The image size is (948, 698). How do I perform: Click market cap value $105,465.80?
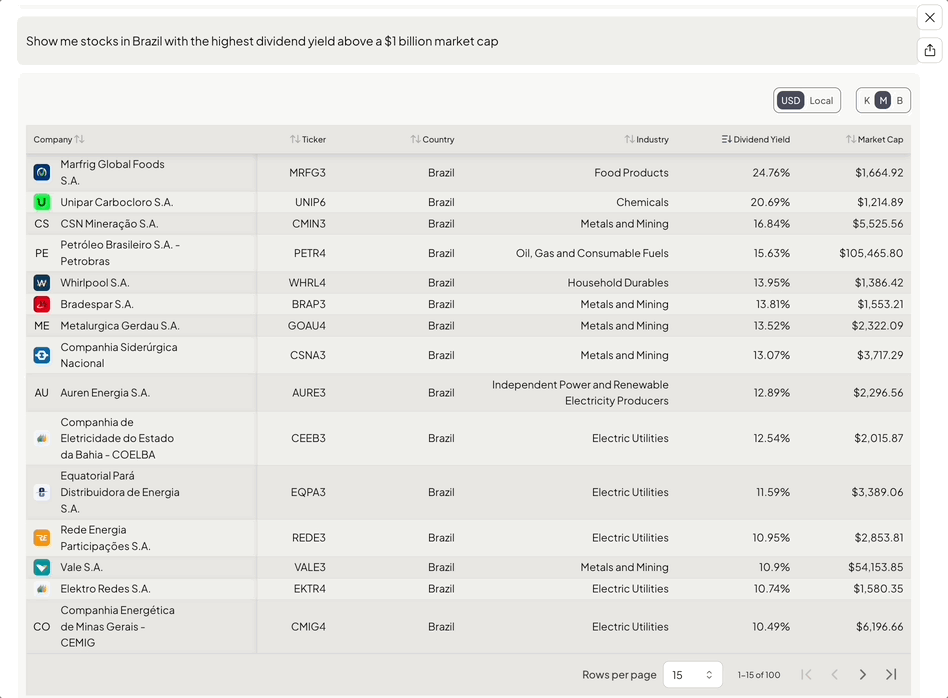coord(871,253)
